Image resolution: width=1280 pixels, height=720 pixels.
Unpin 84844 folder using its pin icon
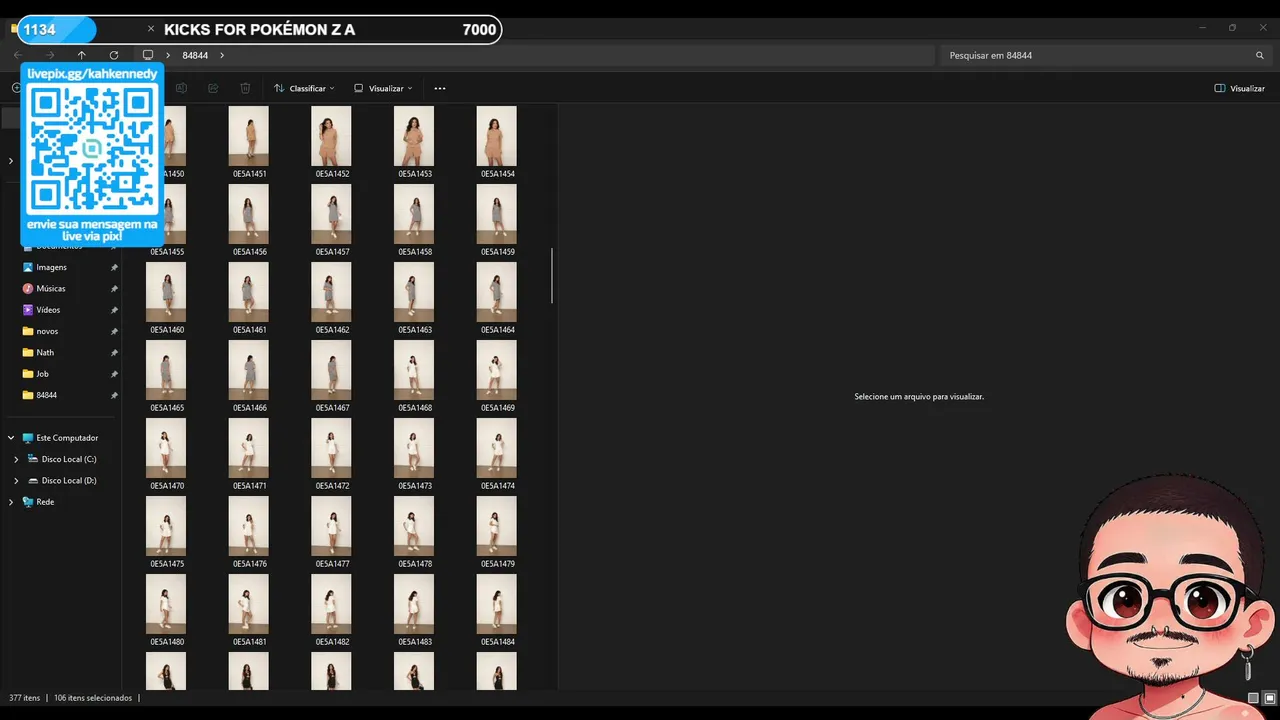coord(114,395)
